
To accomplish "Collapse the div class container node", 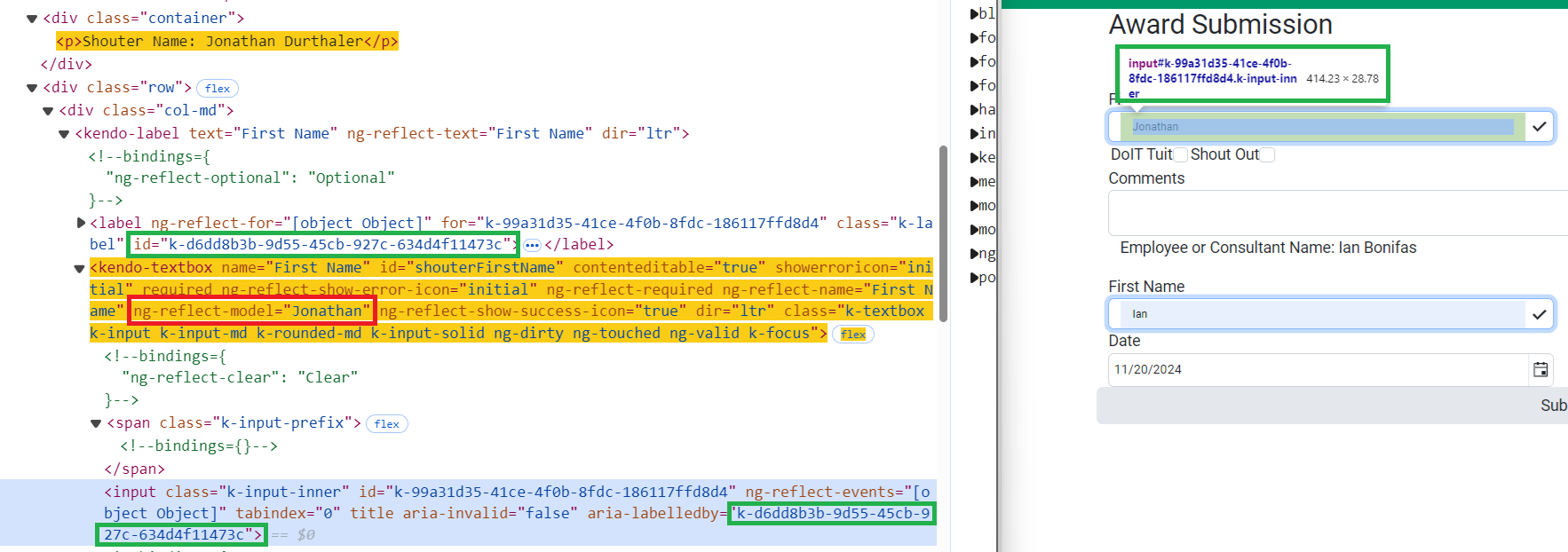I will [32, 19].
